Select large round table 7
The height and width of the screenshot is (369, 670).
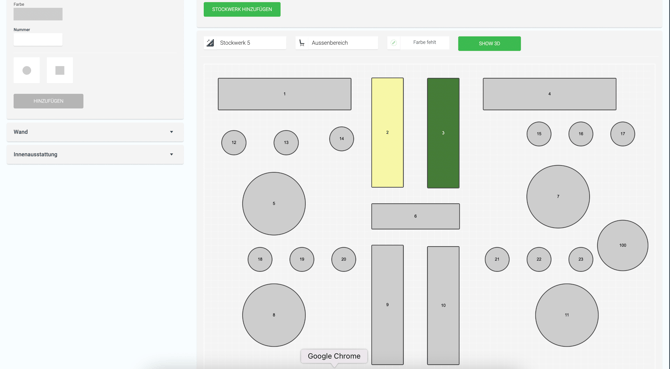(x=558, y=196)
